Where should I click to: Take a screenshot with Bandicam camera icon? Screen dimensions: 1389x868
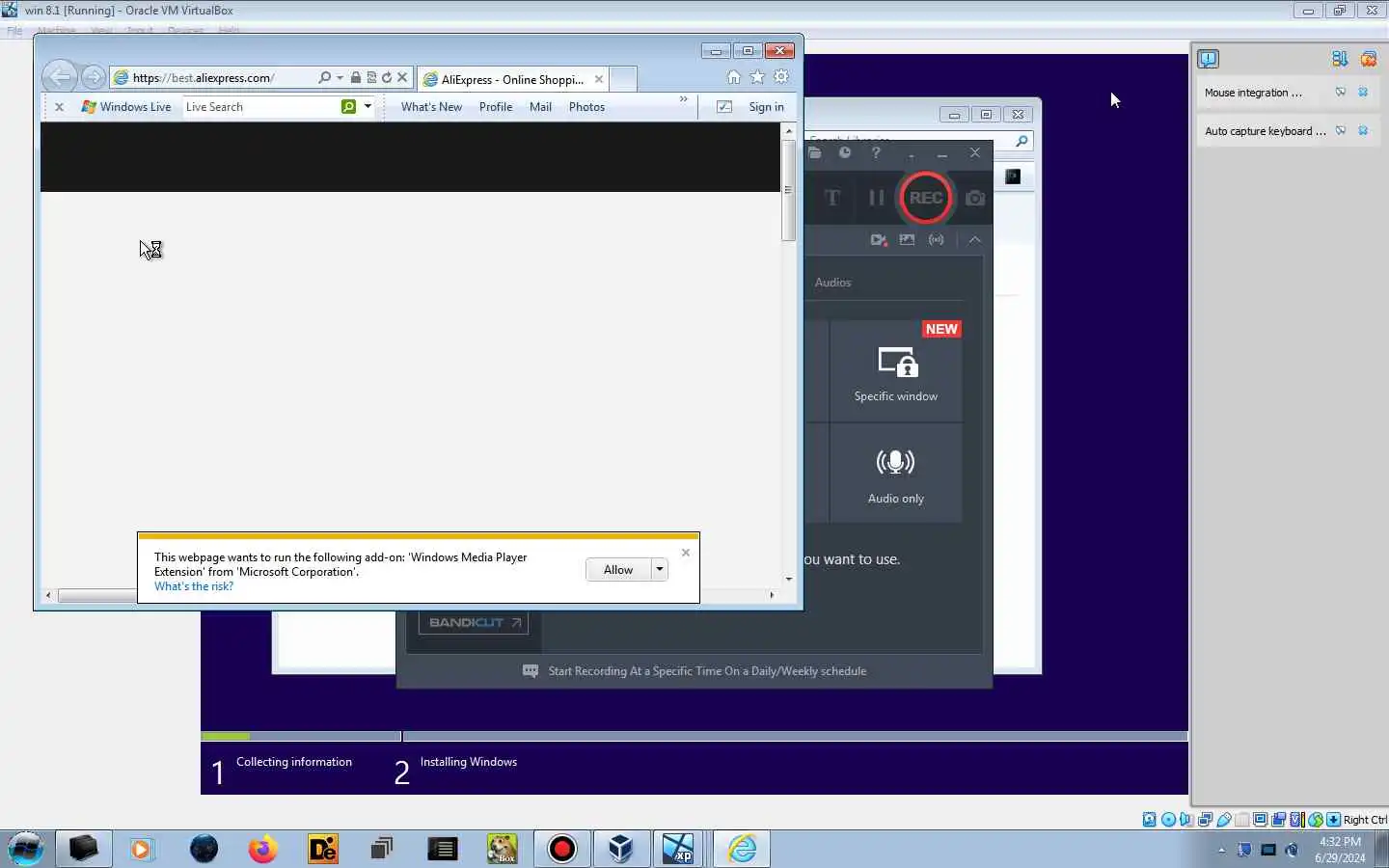coord(975,198)
